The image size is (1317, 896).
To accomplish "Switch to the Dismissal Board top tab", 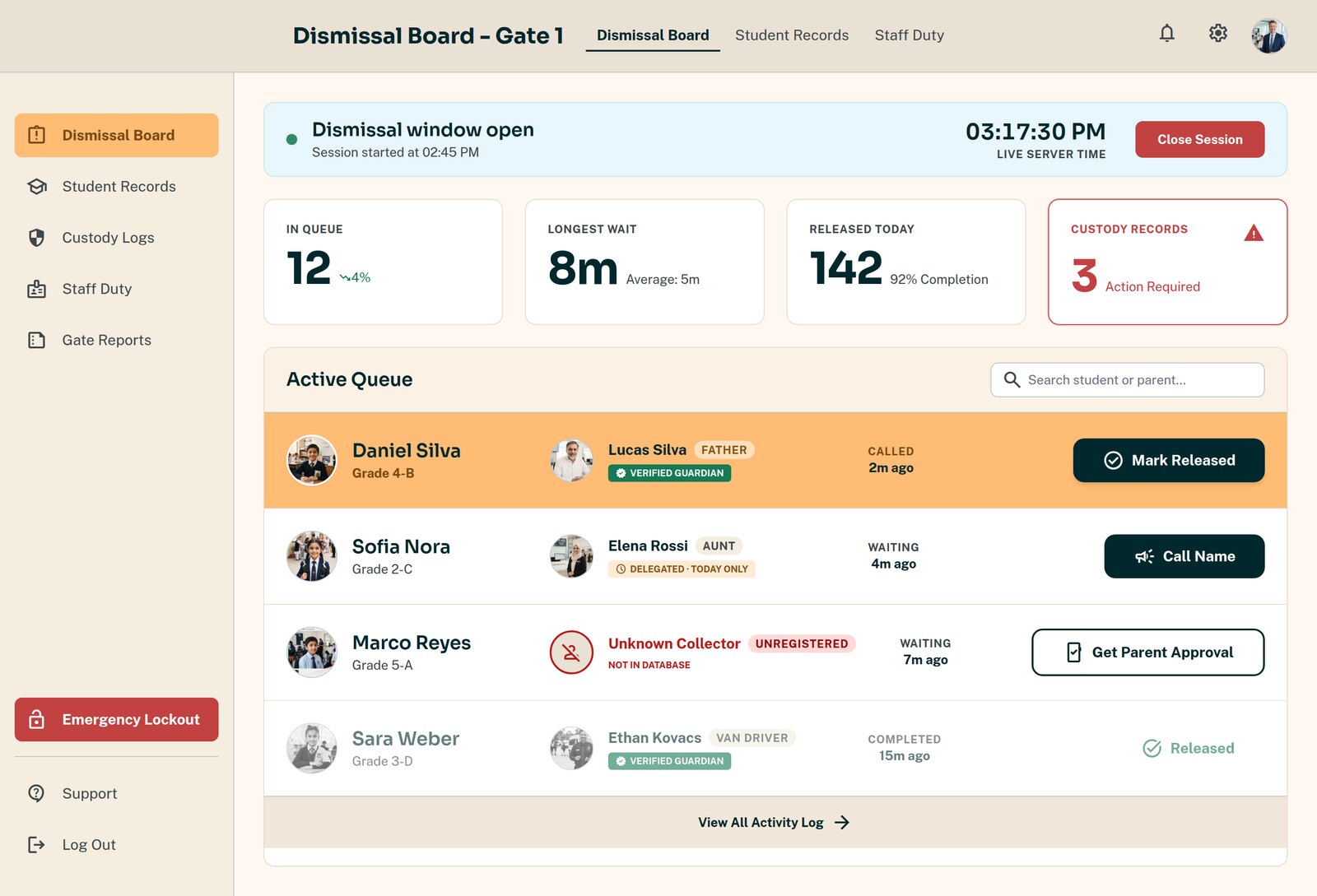I will pos(653,35).
